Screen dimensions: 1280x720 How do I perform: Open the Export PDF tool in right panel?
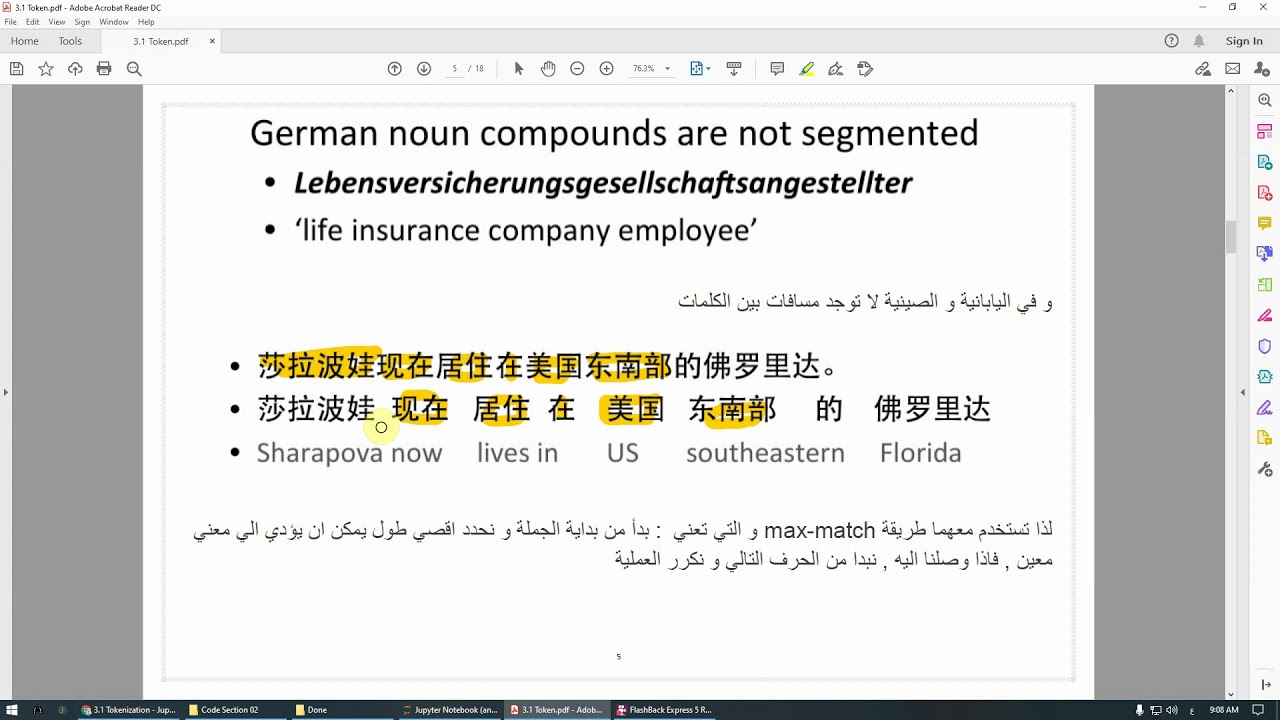point(1264,162)
